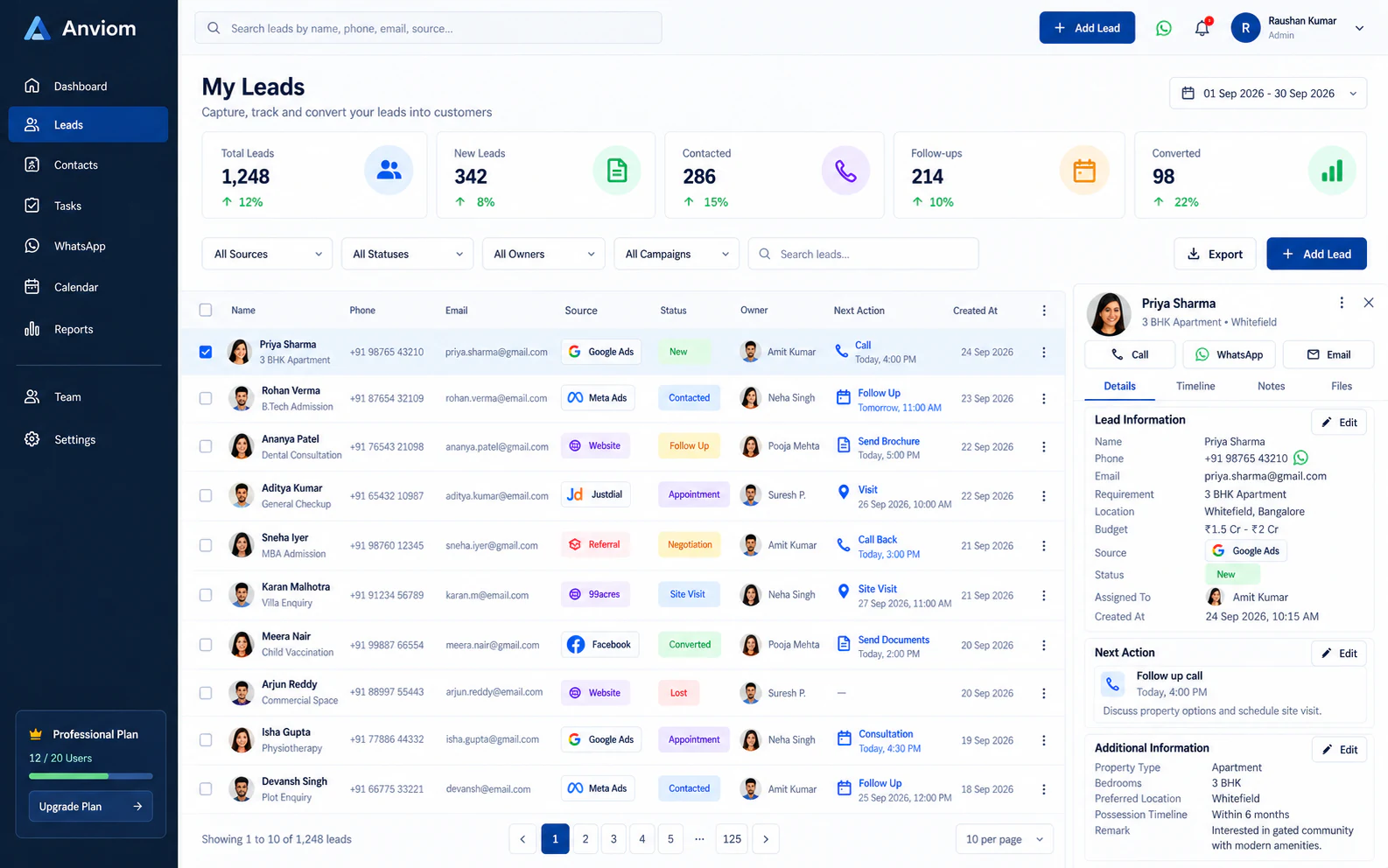Open the three-dot menu for Sneha Iyer's row

coord(1043,545)
